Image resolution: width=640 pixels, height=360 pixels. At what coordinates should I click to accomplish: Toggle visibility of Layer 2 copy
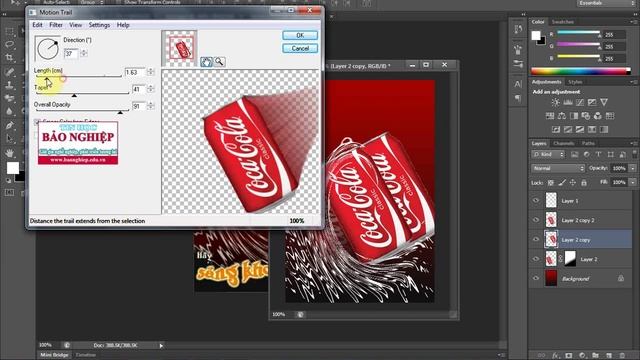point(536,240)
